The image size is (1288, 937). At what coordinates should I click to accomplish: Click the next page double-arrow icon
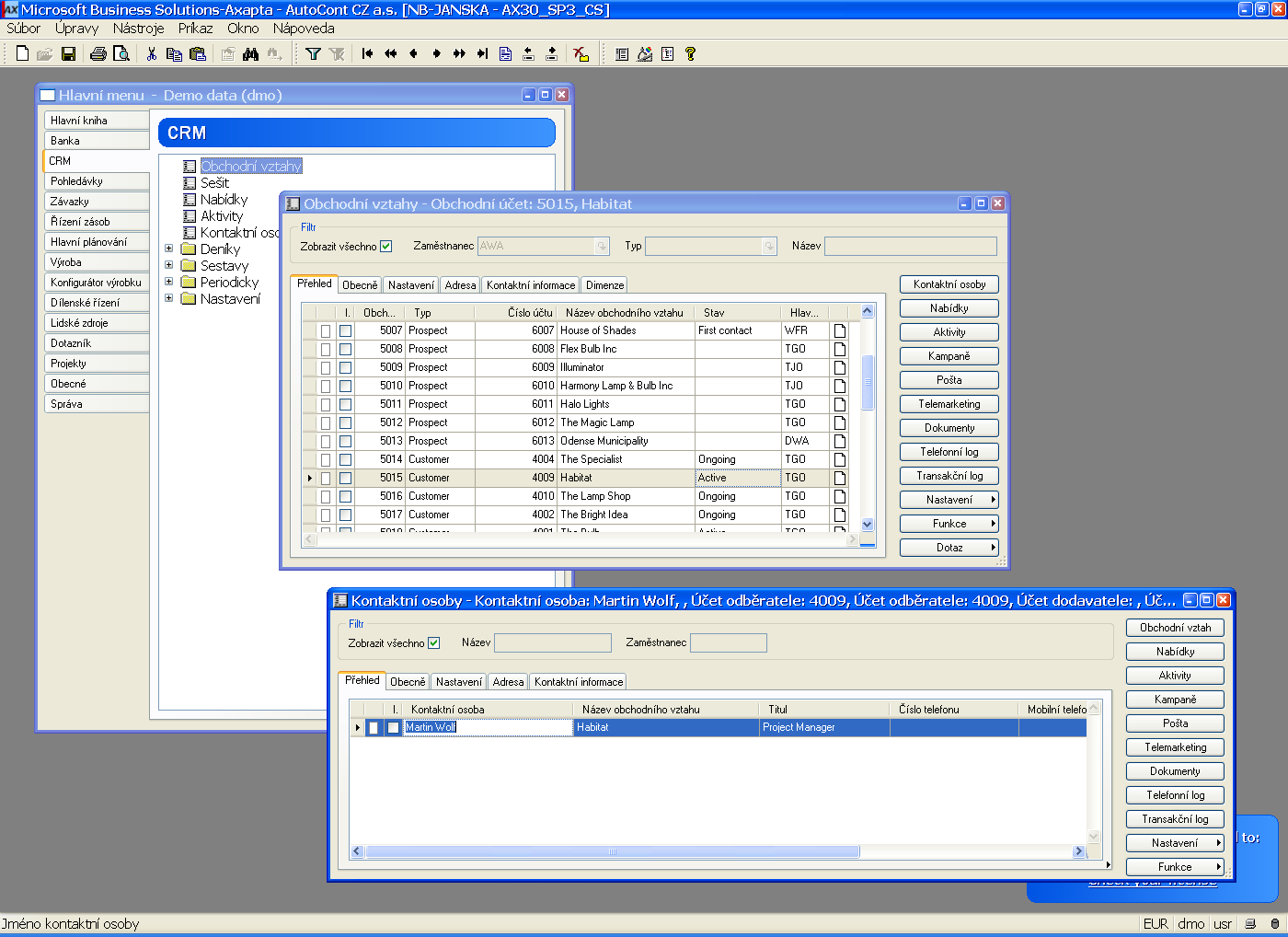459,53
